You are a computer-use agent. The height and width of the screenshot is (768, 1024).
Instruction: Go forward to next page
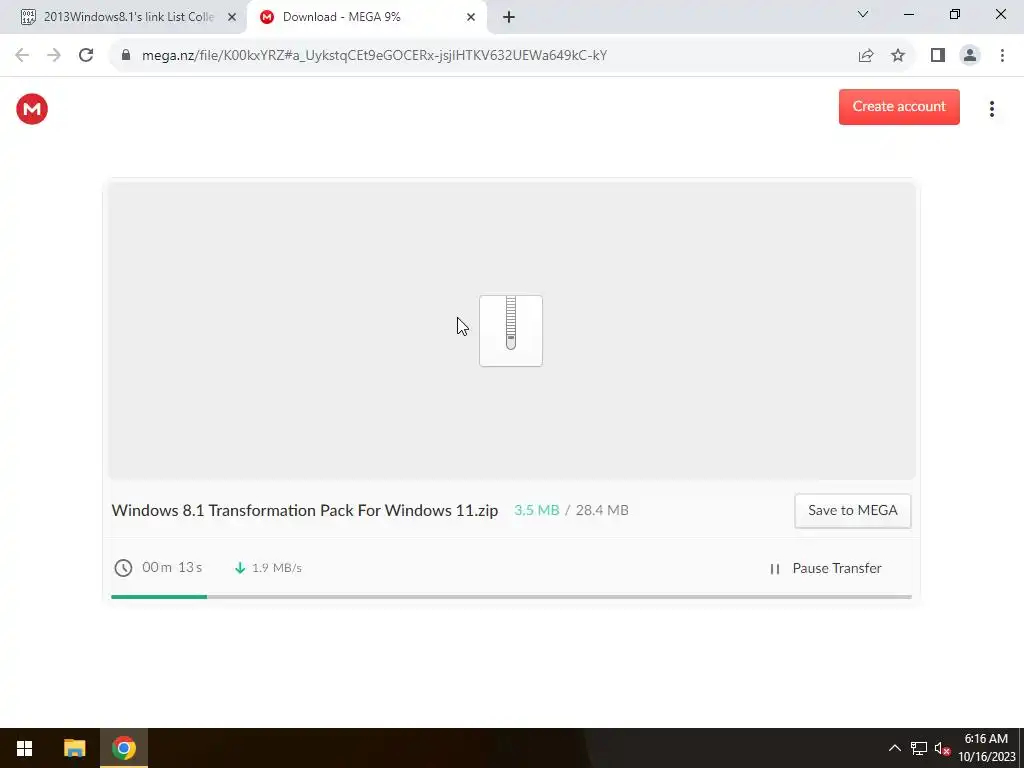54,56
